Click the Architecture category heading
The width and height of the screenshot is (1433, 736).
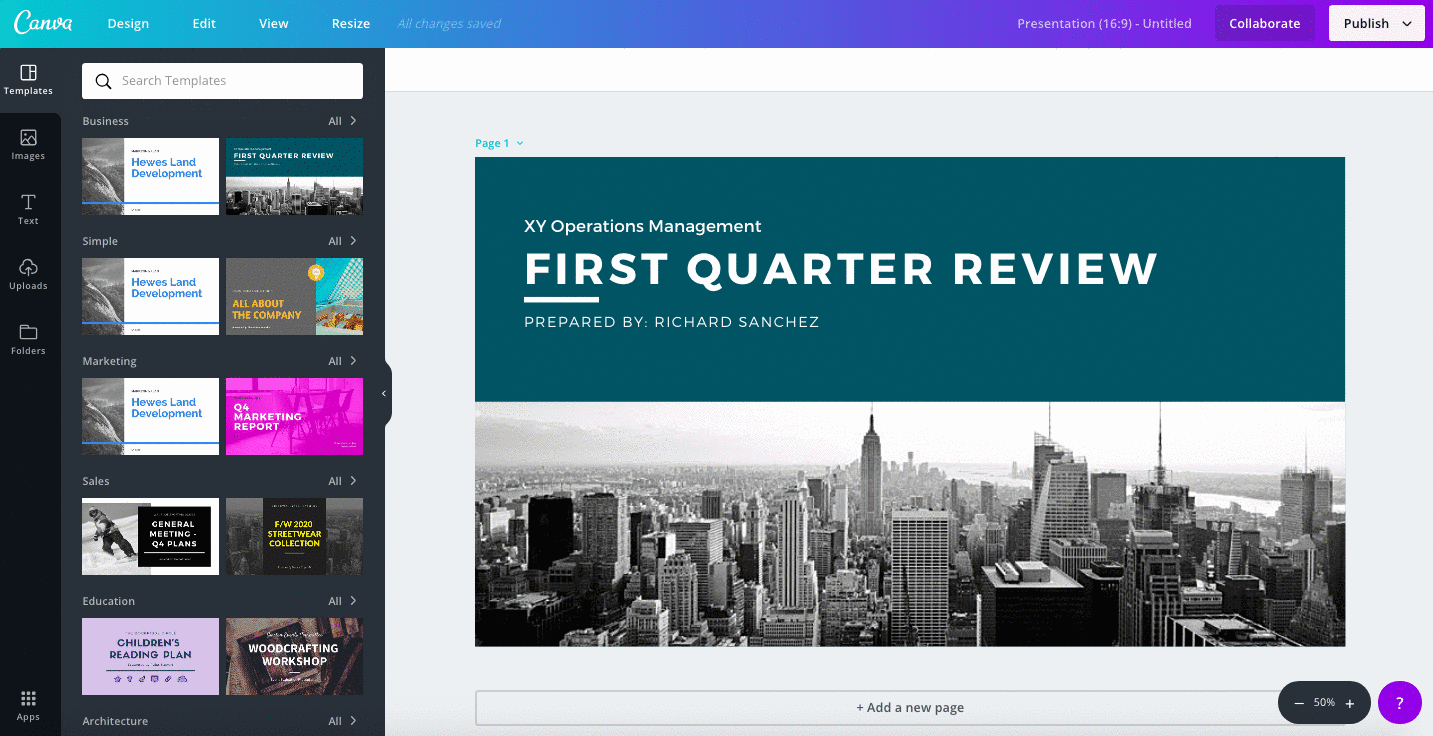pyautogui.click(x=115, y=721)
